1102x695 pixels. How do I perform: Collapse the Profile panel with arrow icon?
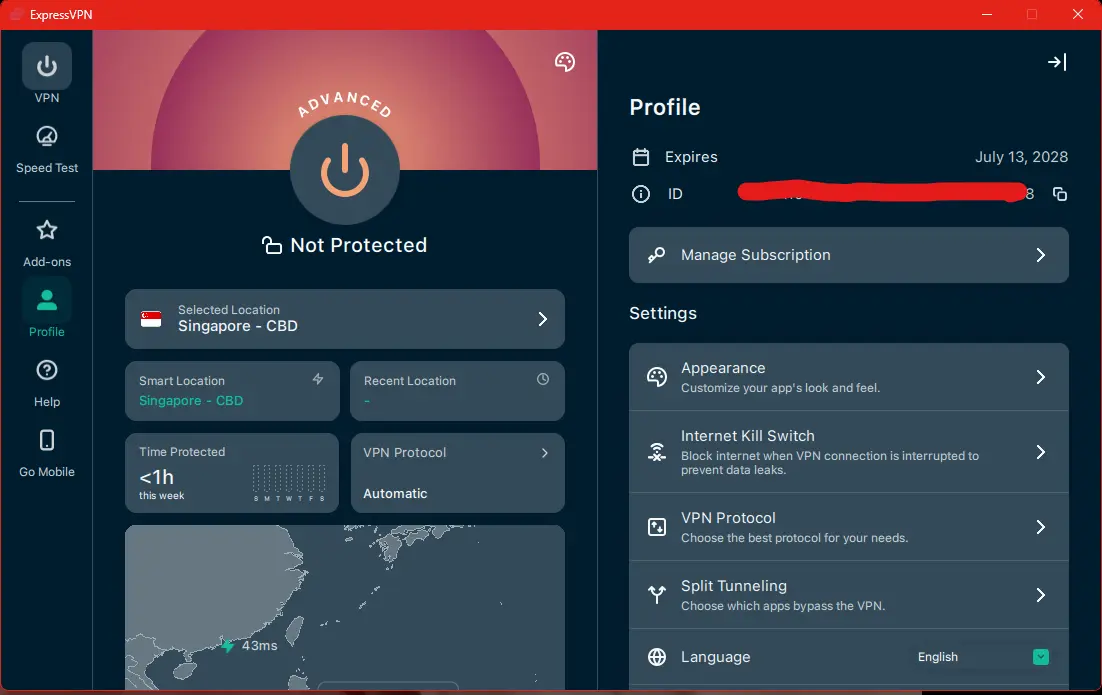[1057, 62]
